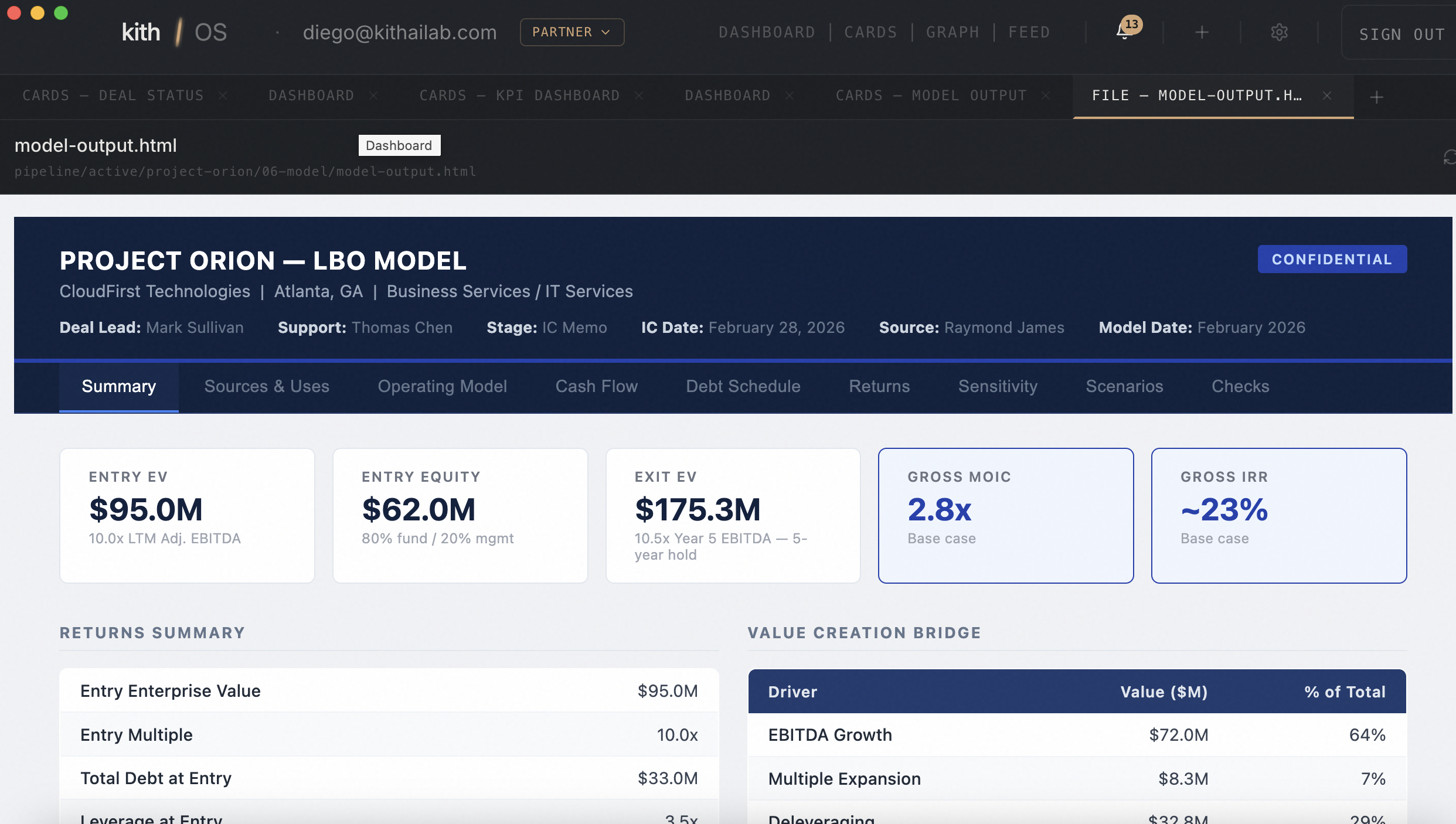Close the Cards – Deal Status tab

pyautogui.click(x=223, y=96)
